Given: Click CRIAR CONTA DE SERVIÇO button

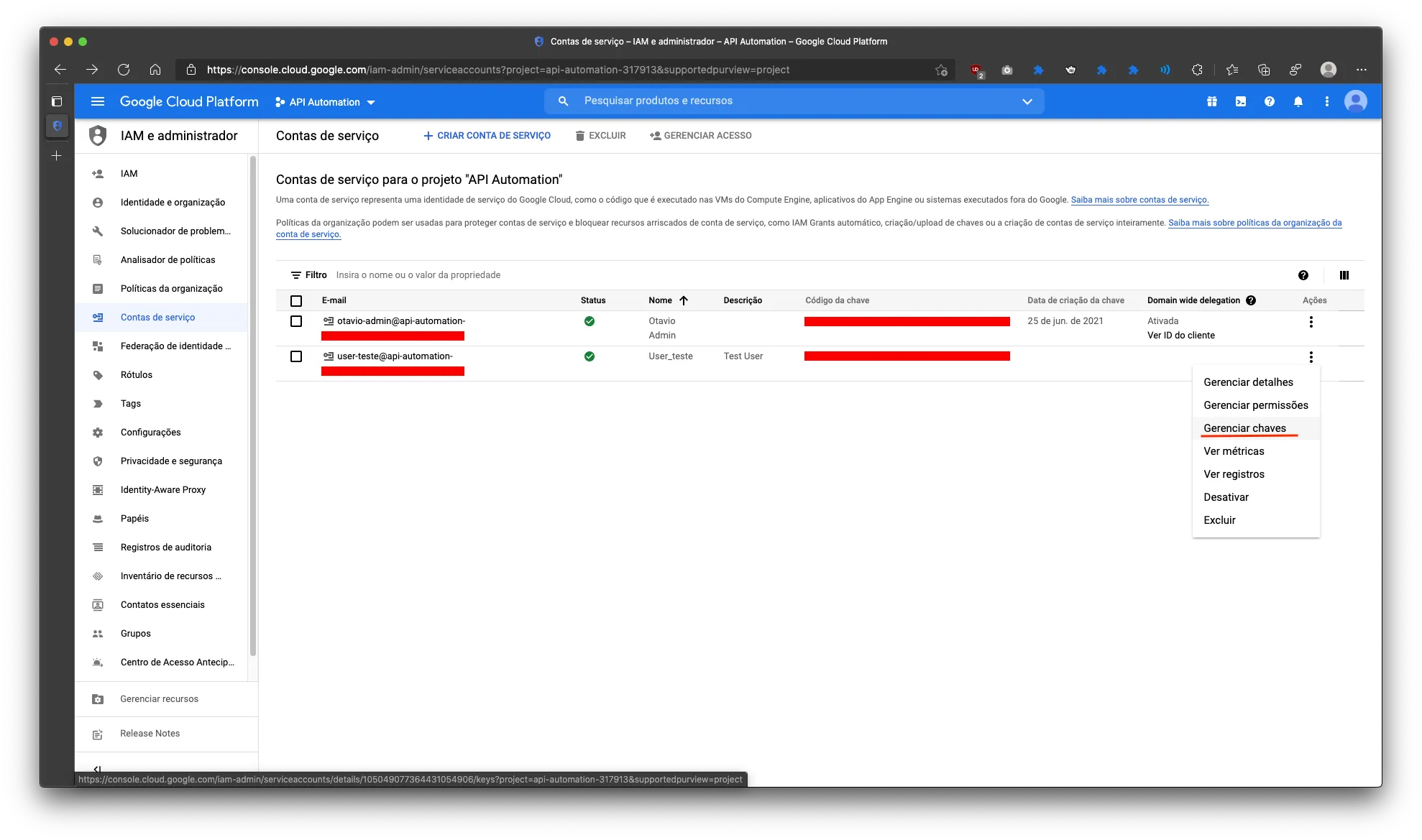Looking at the screenshot, I should (x=487, y=136).
